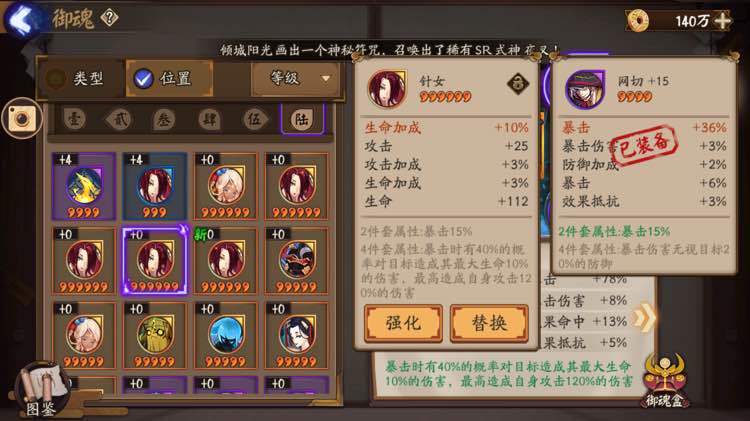Image resolution: width=750 pixels, height=421 pixels.
Task: Select the soul marked 新
Action: (x=225, y=261)
